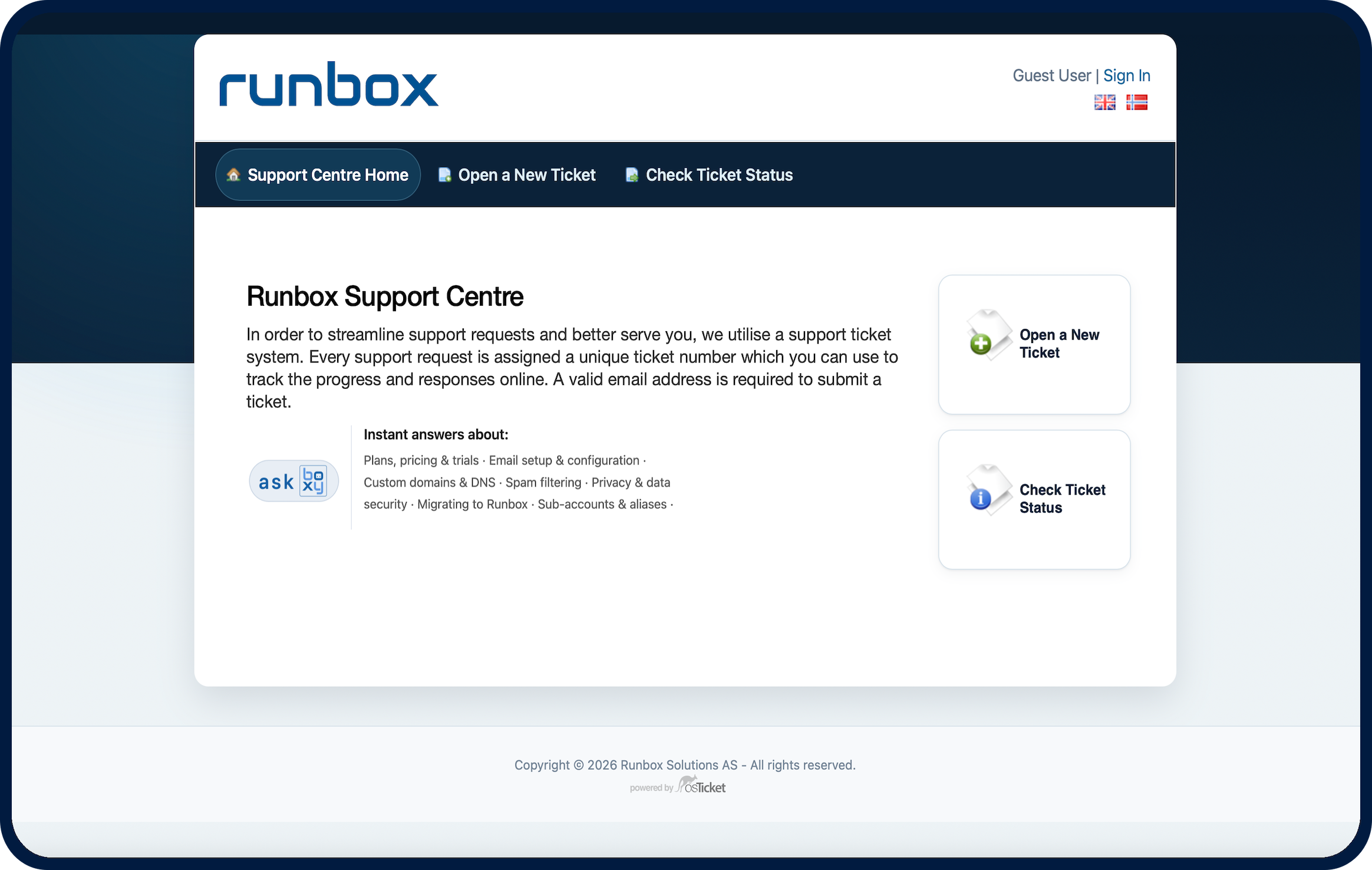Click the 'Email setup & configuration' text
1372x870 pixels.
pos(564,460)
